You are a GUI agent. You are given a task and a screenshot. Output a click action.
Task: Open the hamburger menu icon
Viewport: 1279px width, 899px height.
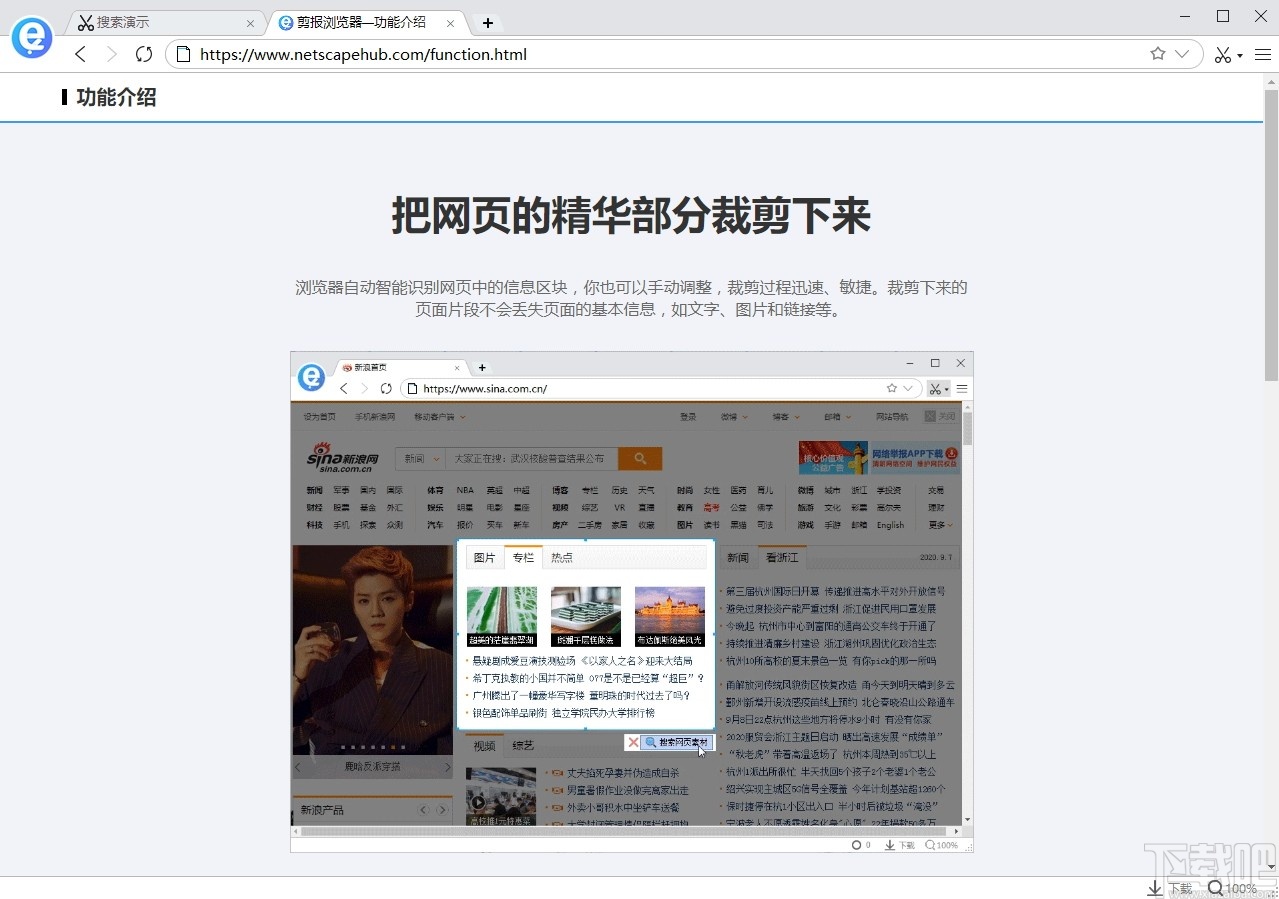tap(1261, 55)
